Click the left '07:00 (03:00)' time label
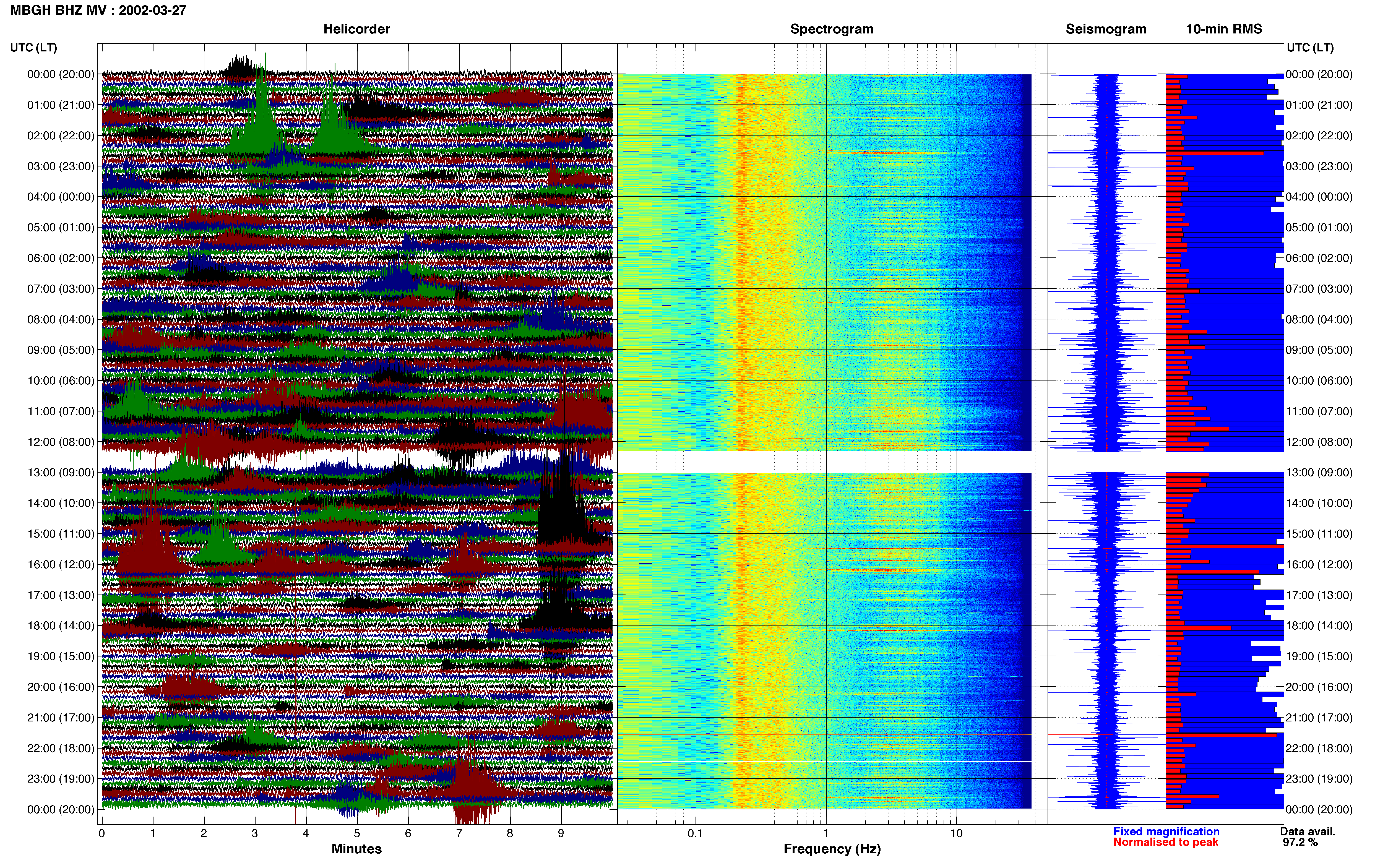1388x868 pixels. [x=61, y=289]
